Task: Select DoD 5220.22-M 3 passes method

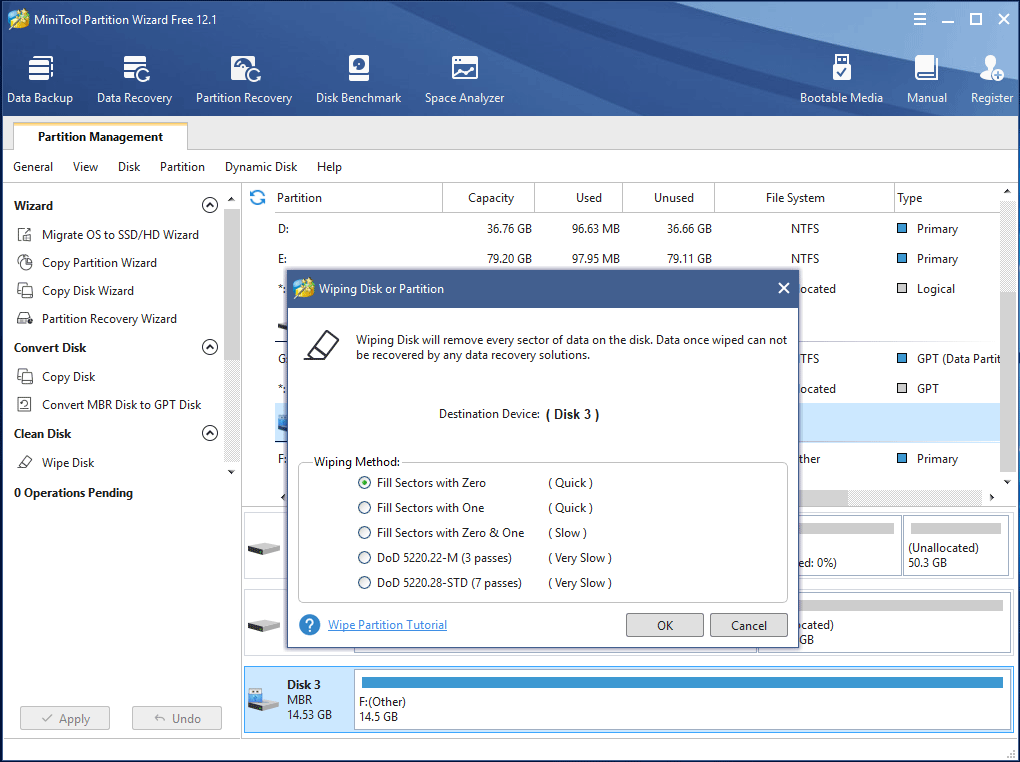Action: tap(365, 558)
